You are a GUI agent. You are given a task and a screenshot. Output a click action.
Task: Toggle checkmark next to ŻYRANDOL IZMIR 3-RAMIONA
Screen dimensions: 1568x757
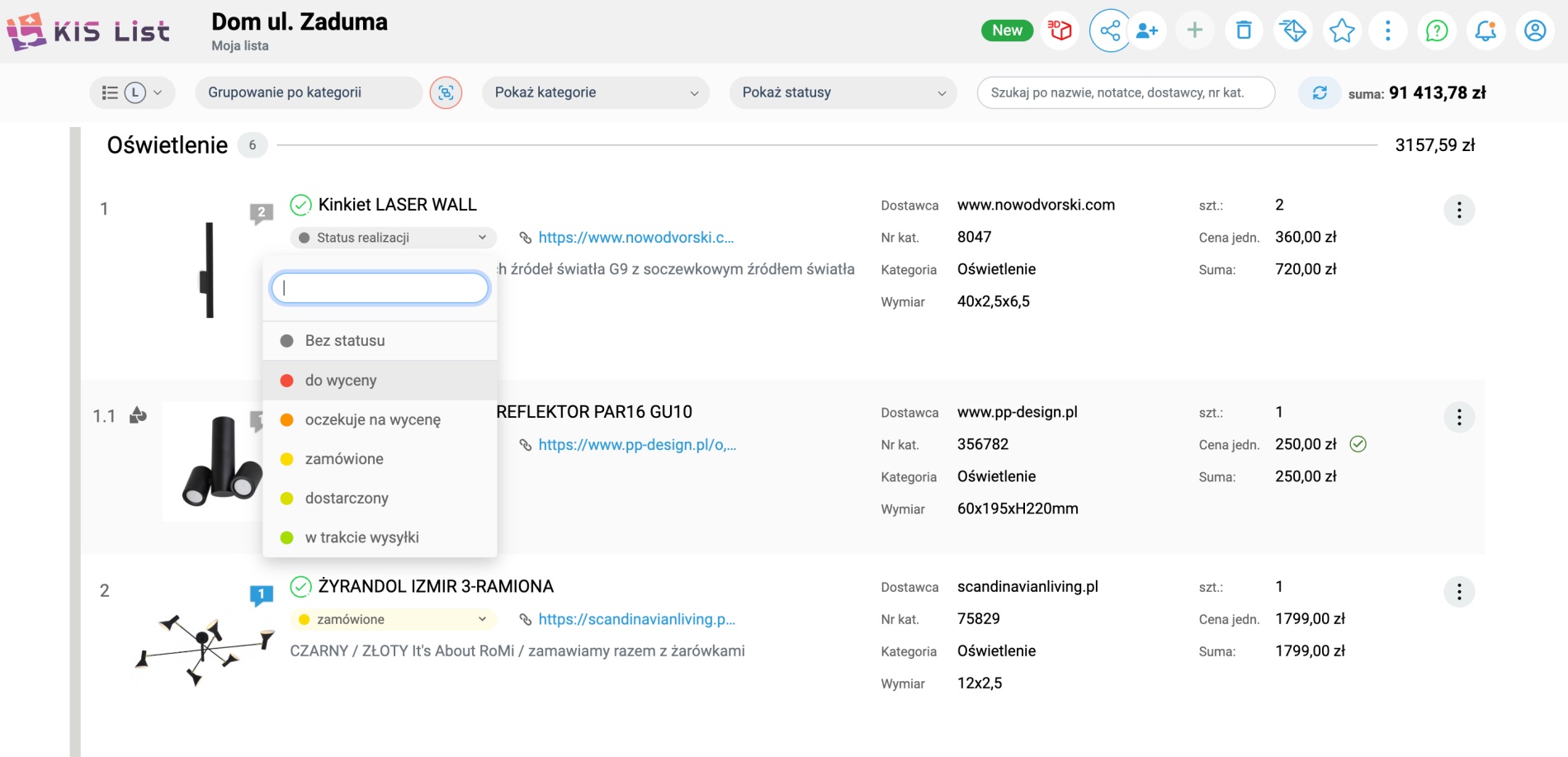[300, 587]
